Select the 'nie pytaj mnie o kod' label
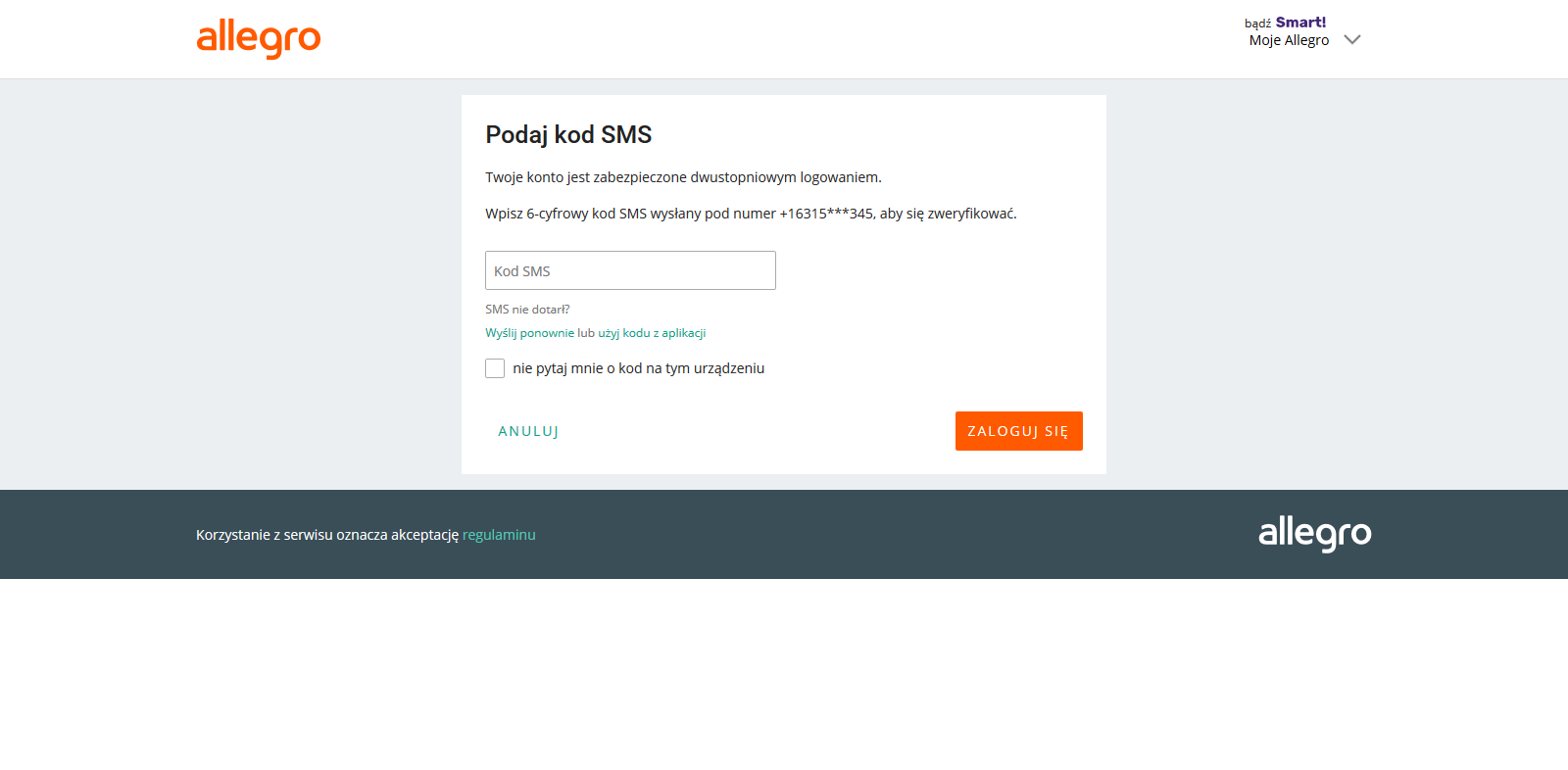The image size is (1568, 770). tap(638, 368)
